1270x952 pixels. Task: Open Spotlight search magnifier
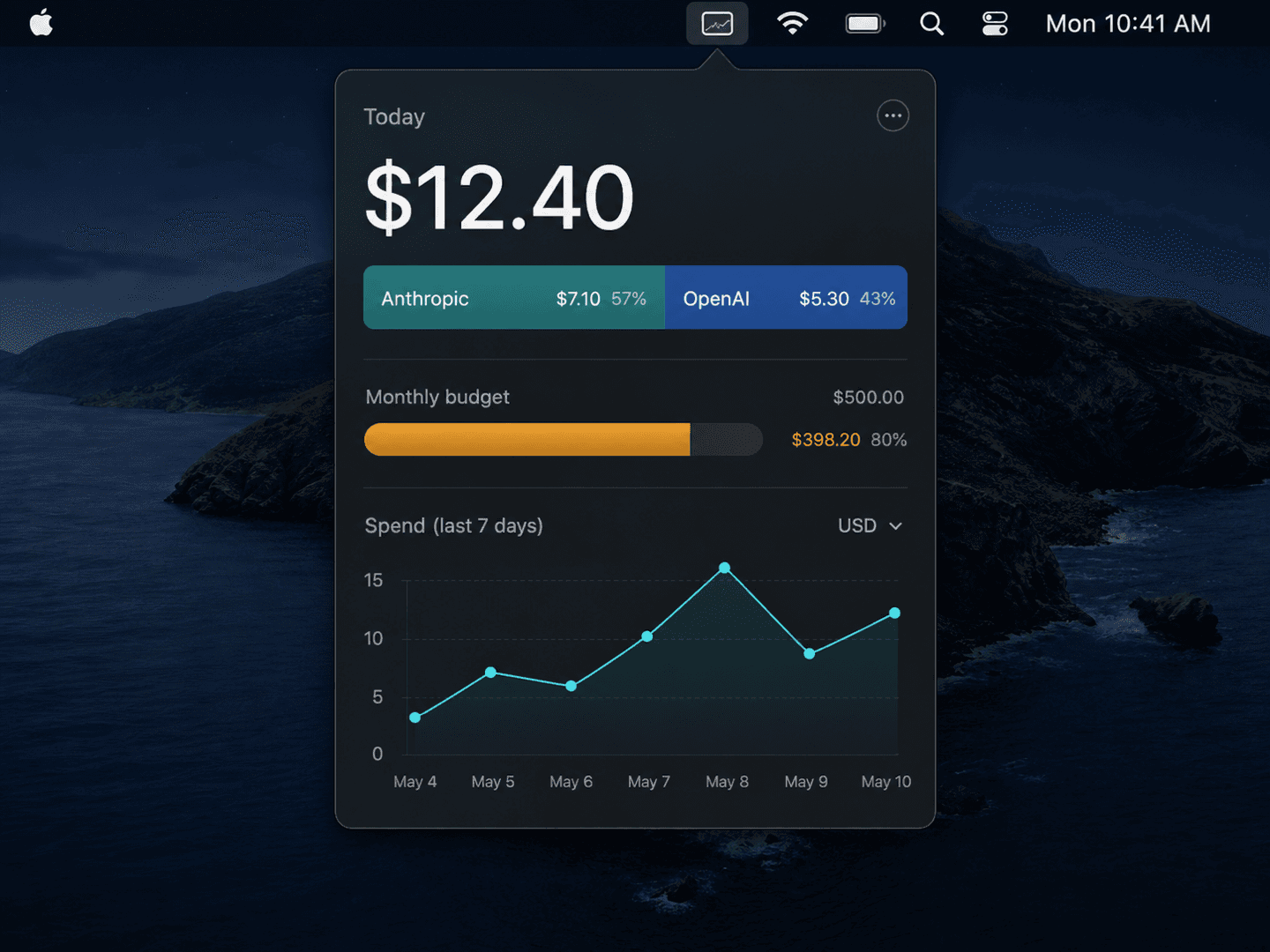click(931, 24)
